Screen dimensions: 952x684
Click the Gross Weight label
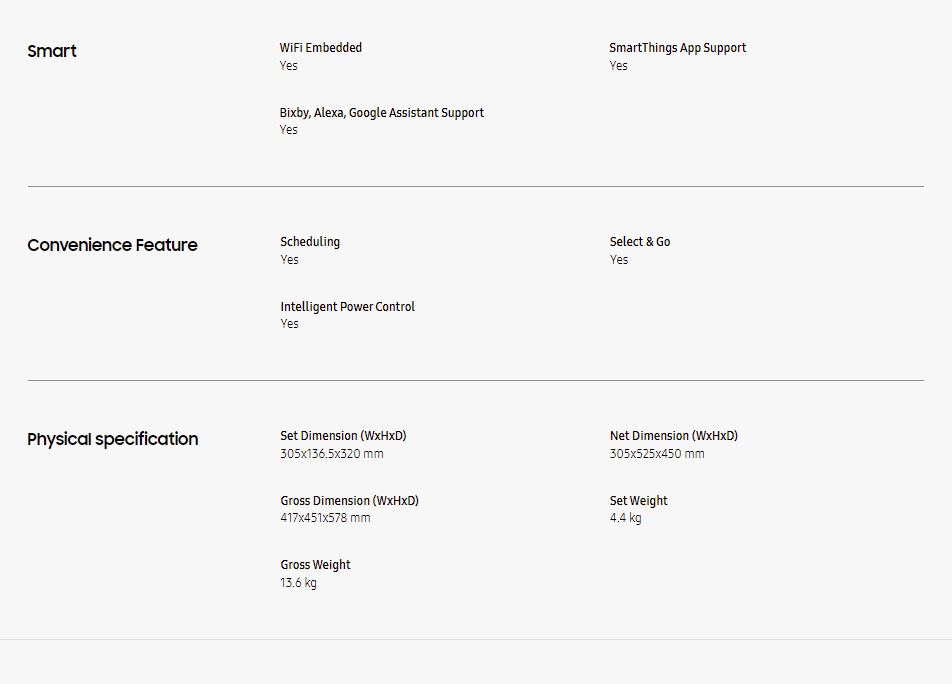pyautogui.click(x=315, y=565)
